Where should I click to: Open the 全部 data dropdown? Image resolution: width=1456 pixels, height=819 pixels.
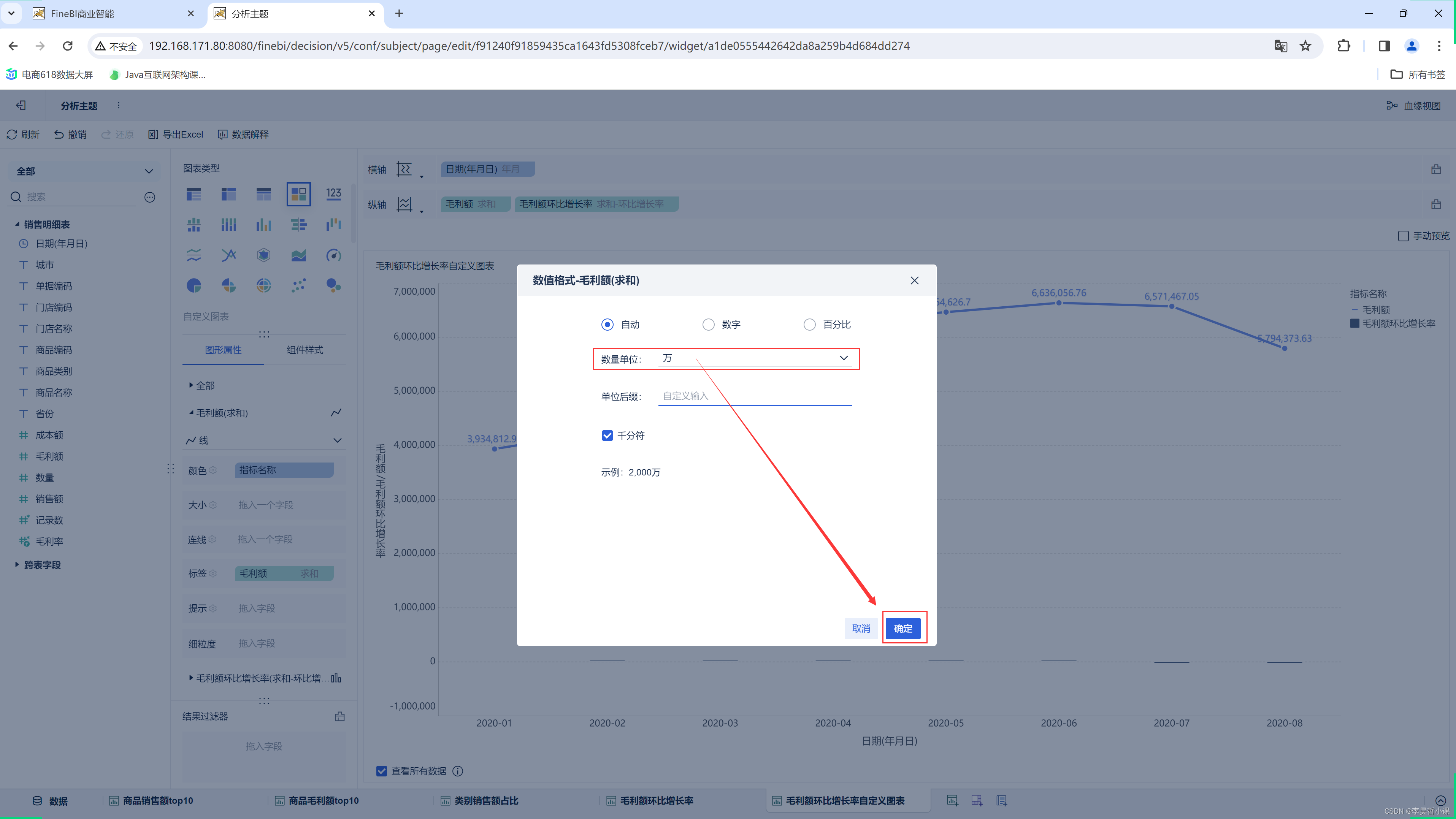tap(85, 171)
